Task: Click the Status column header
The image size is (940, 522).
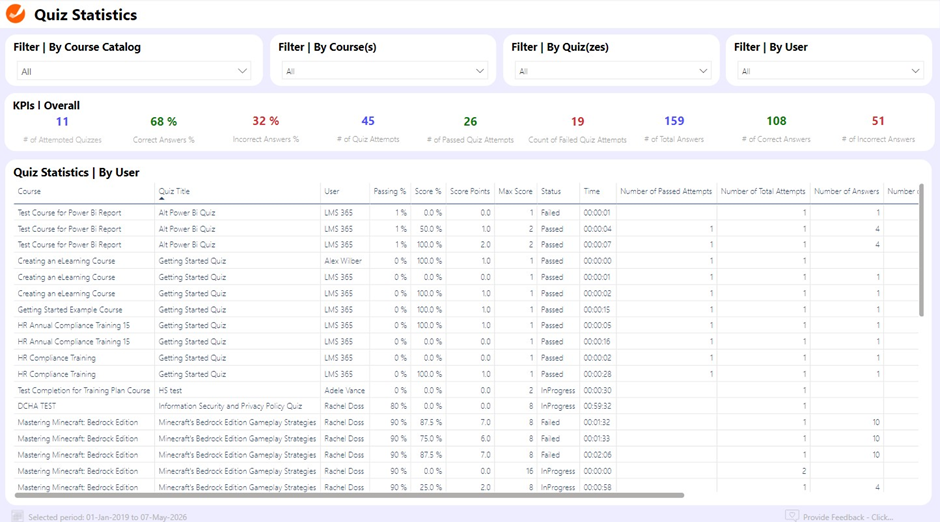Action: pyautogui.click(x=551, y=191)
